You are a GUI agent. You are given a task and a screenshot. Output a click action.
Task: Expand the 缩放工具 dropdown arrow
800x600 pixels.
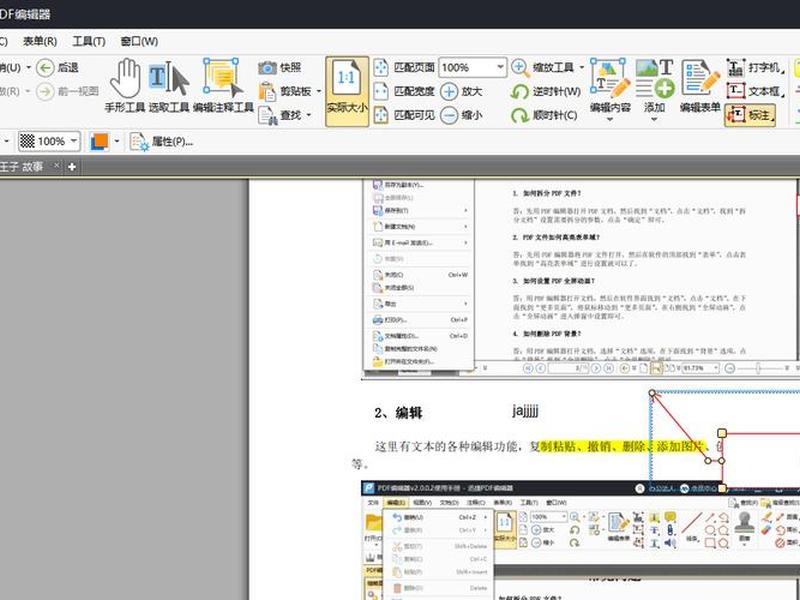581,67
